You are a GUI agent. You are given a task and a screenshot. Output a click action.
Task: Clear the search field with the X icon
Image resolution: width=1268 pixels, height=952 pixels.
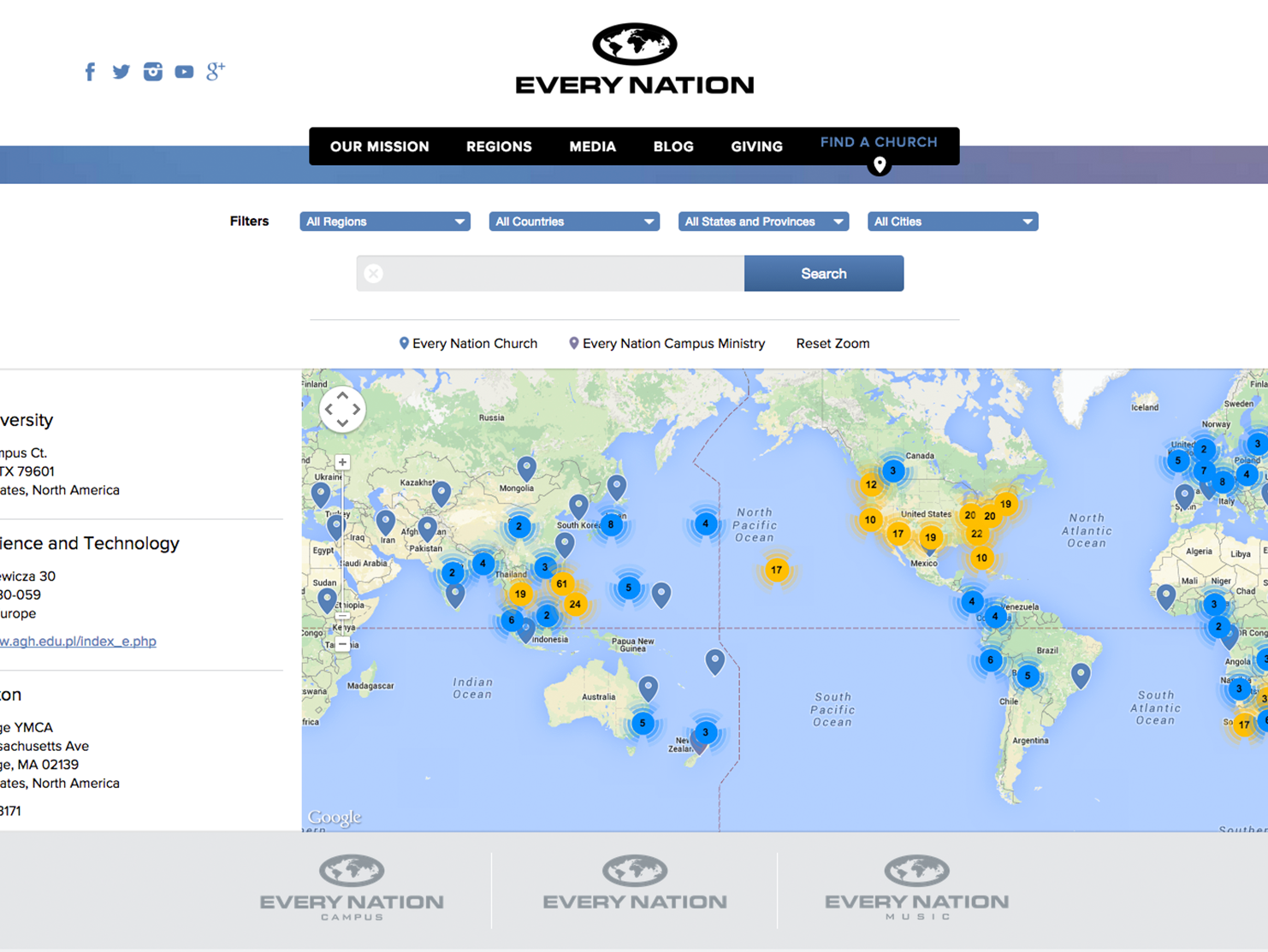pyautogui.click(x=374, y=274)
